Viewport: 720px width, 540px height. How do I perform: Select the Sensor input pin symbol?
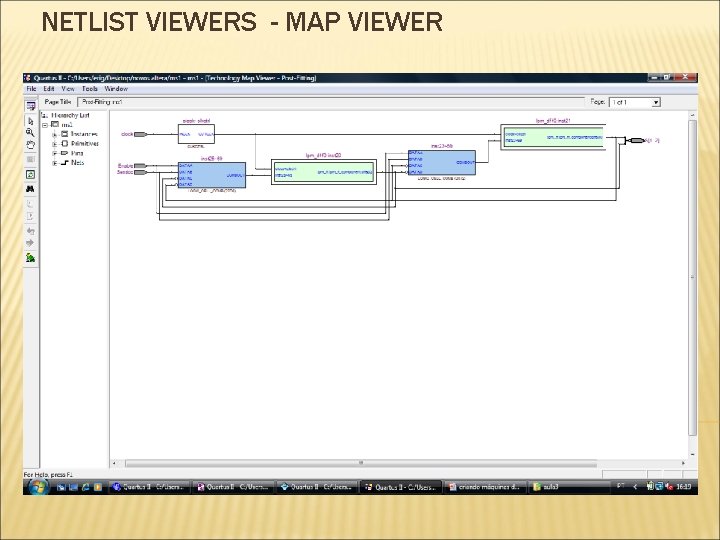[141, 172]
